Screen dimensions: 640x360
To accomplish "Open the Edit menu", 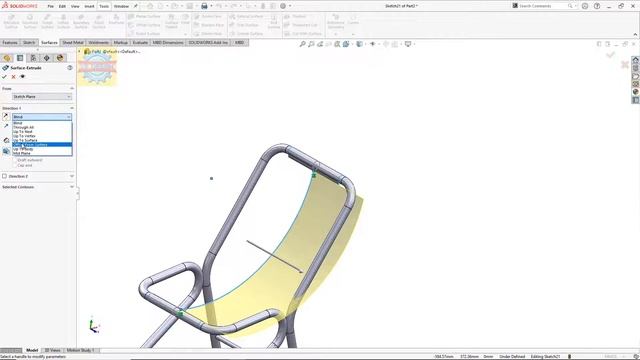I will [62, 6].
